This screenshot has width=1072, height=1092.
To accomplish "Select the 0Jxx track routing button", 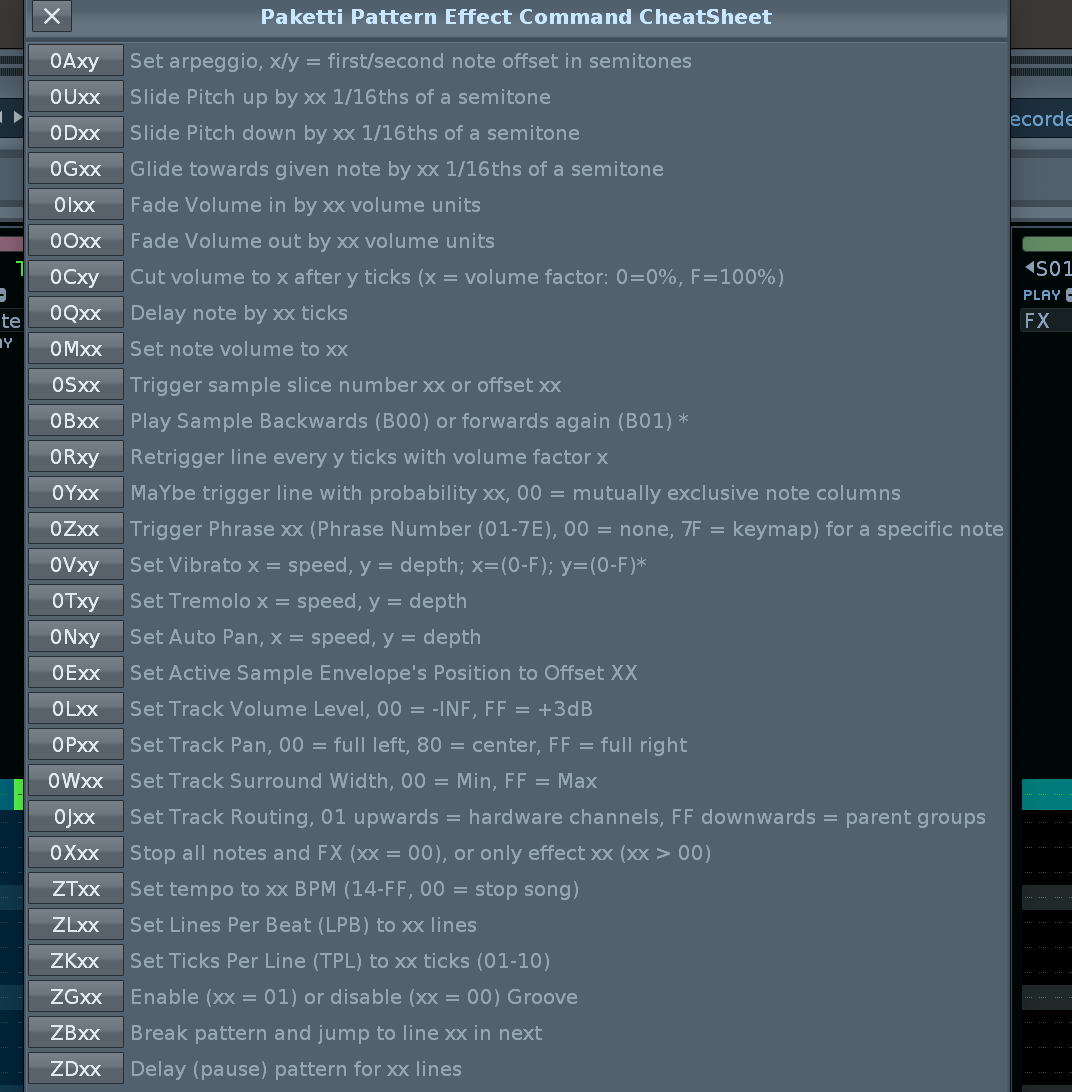I will (76, 817).
